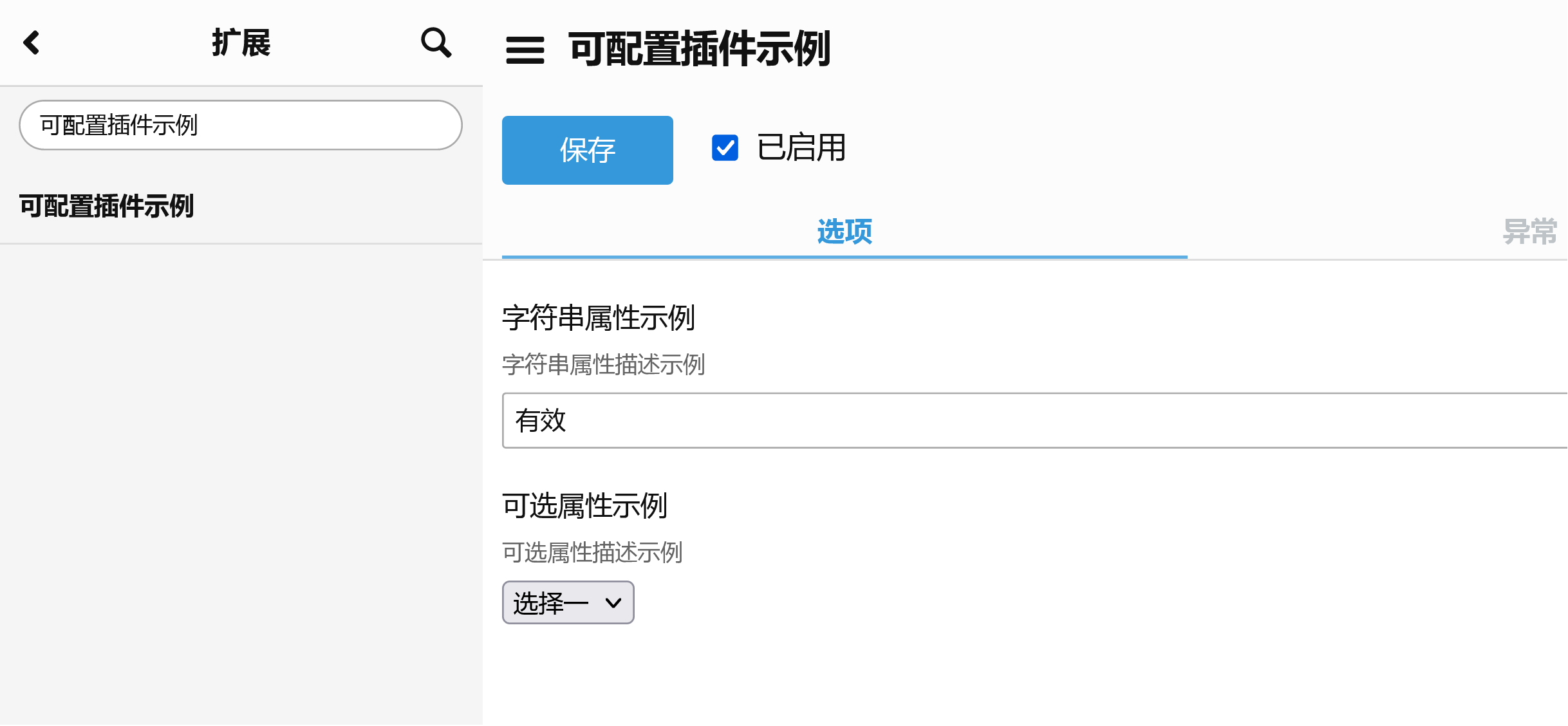1568x726 pixels.
Task: Click the 可选属性示例 field label
Action: (x=584, y=506)
